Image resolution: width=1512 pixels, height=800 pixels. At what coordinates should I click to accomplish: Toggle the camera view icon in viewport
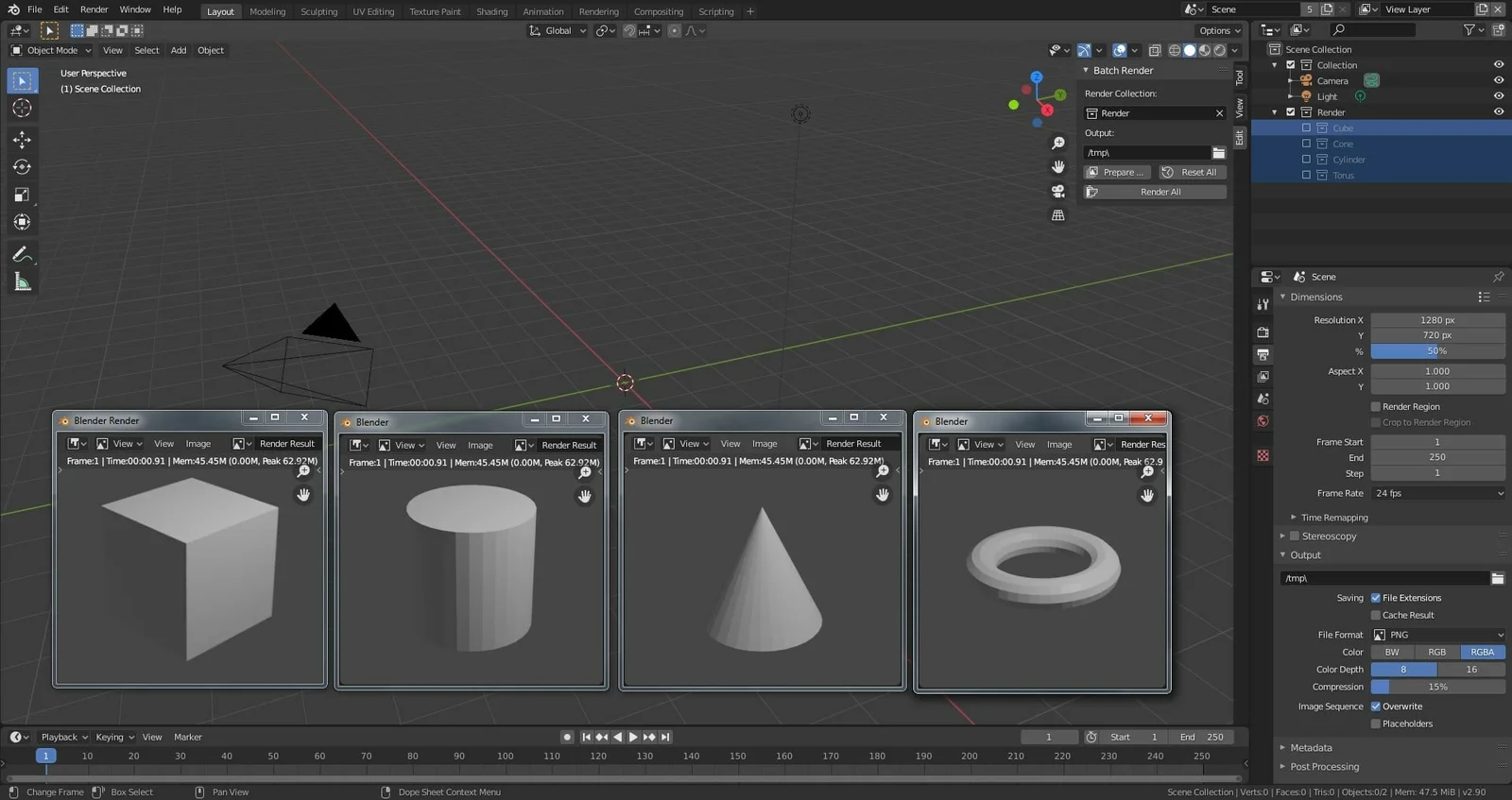click(1058, 191)
